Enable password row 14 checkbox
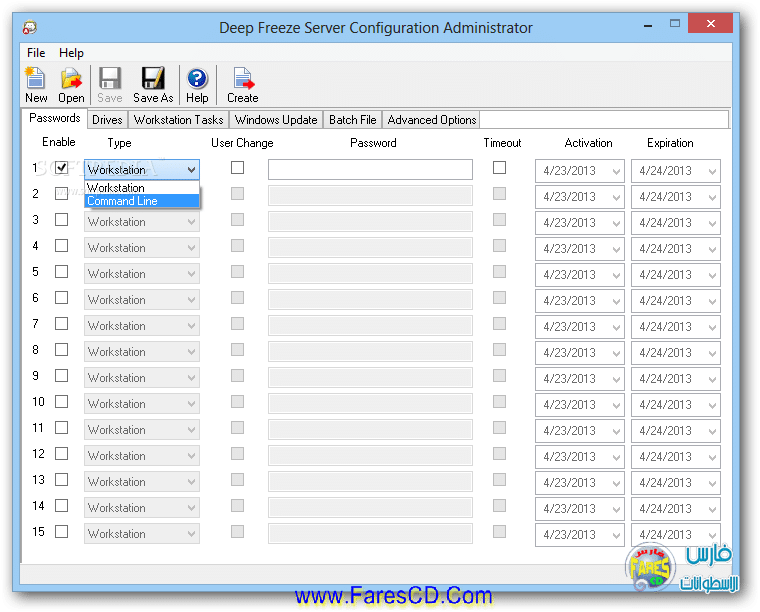Image resolution: width=760 pixels, height=612 pixels. point(62,505)
